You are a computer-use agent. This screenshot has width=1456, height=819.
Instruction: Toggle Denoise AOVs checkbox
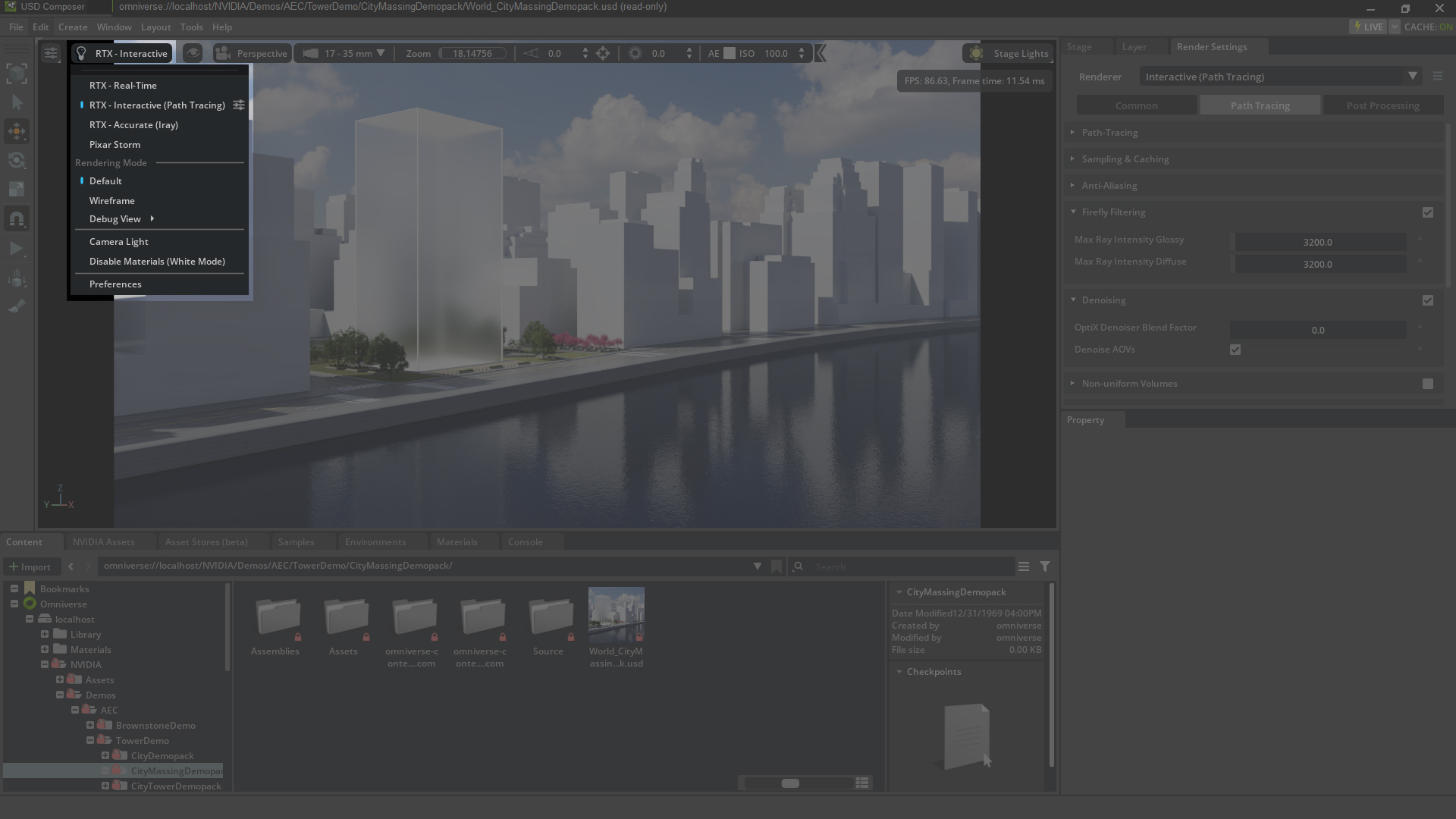[1235, 350]
